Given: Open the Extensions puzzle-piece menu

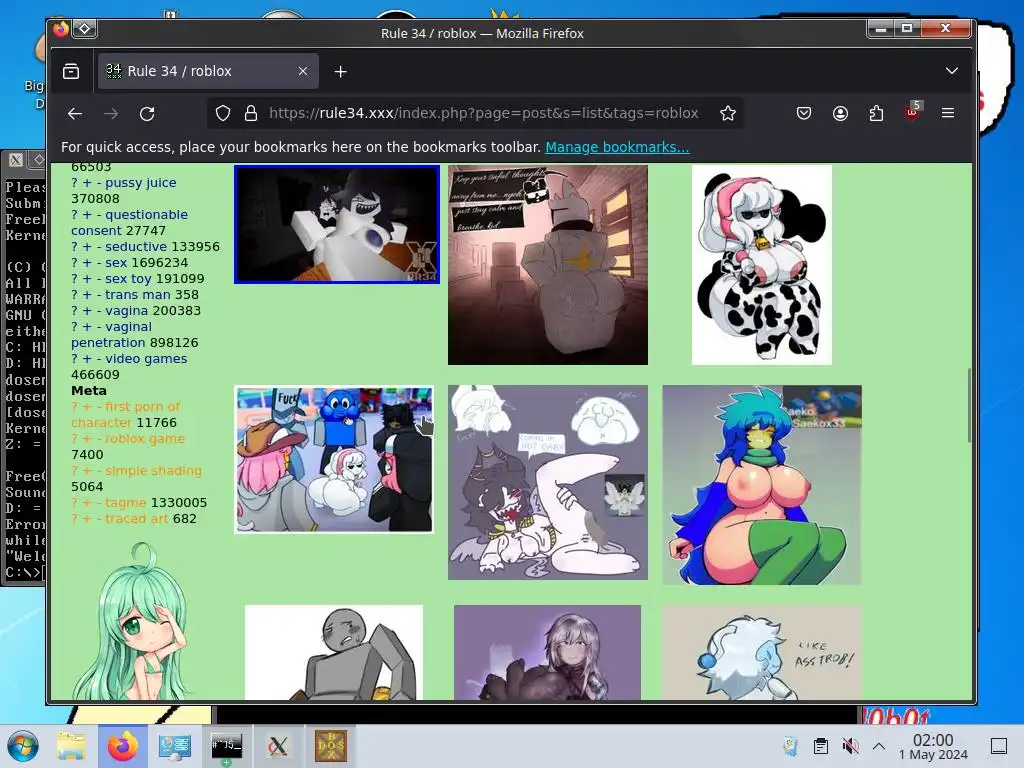Looking at the screenshot, I should (876, 114).
